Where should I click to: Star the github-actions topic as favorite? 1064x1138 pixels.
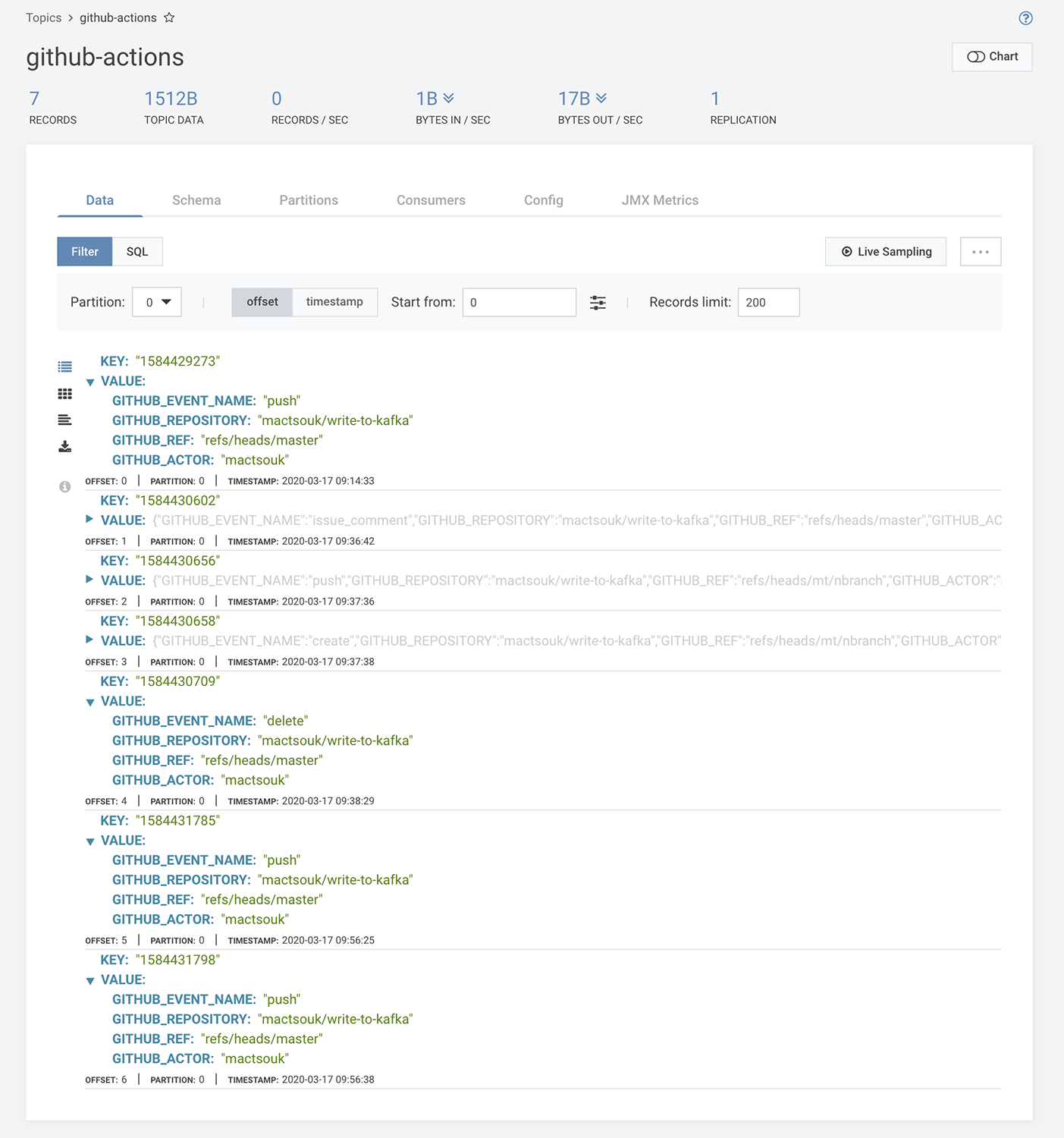(169, 17)
